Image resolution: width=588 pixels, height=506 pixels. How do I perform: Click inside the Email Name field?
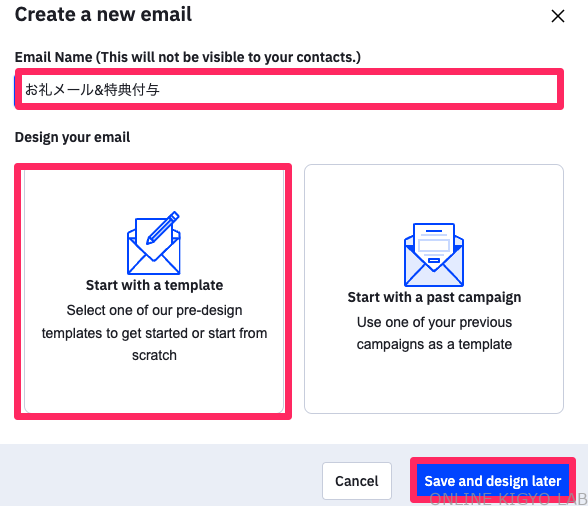[289, 89]
